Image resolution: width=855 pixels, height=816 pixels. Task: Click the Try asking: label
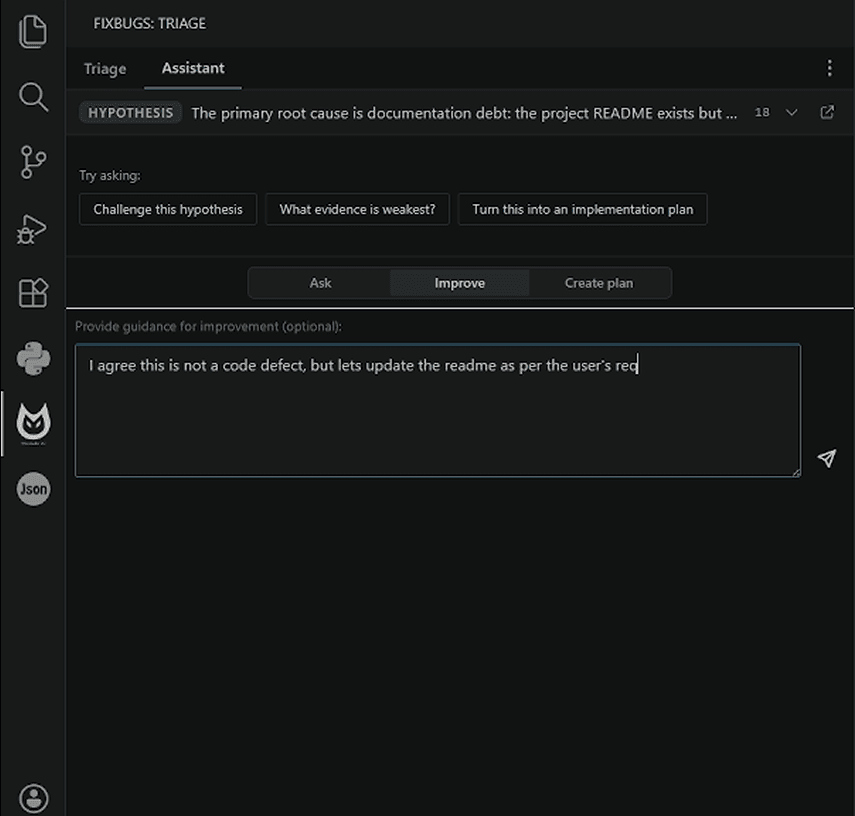tap(110, 176)
